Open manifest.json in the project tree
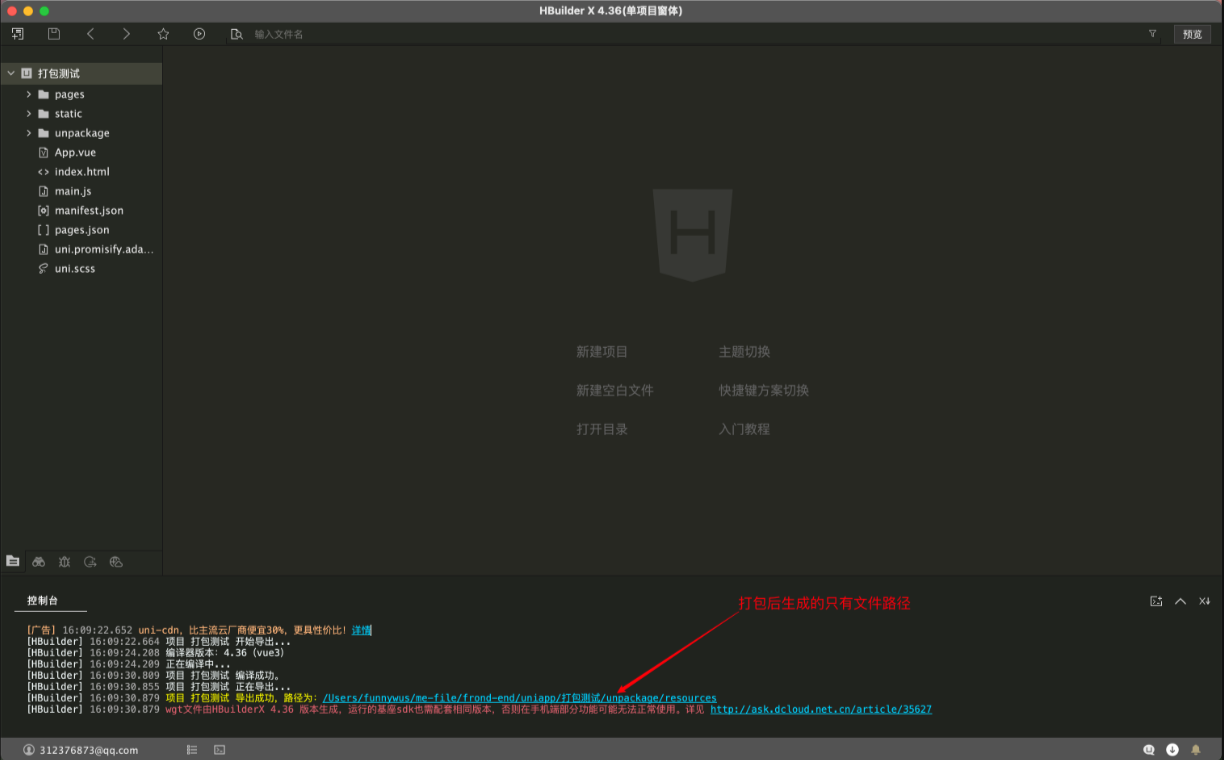The image size is (1224, 760). point(89,210)
